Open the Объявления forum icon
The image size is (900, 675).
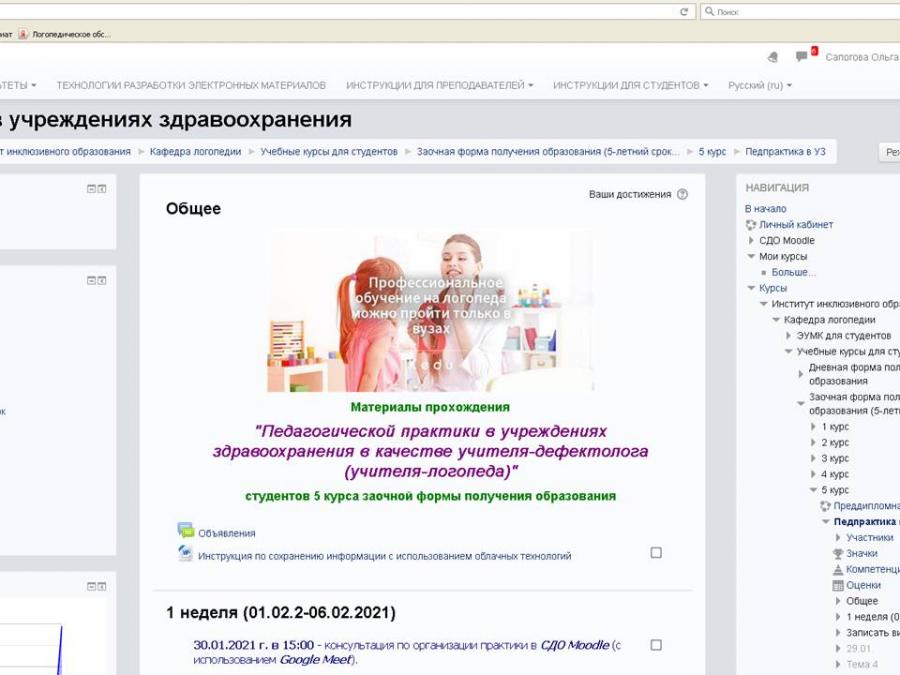[x=185, y=530]
